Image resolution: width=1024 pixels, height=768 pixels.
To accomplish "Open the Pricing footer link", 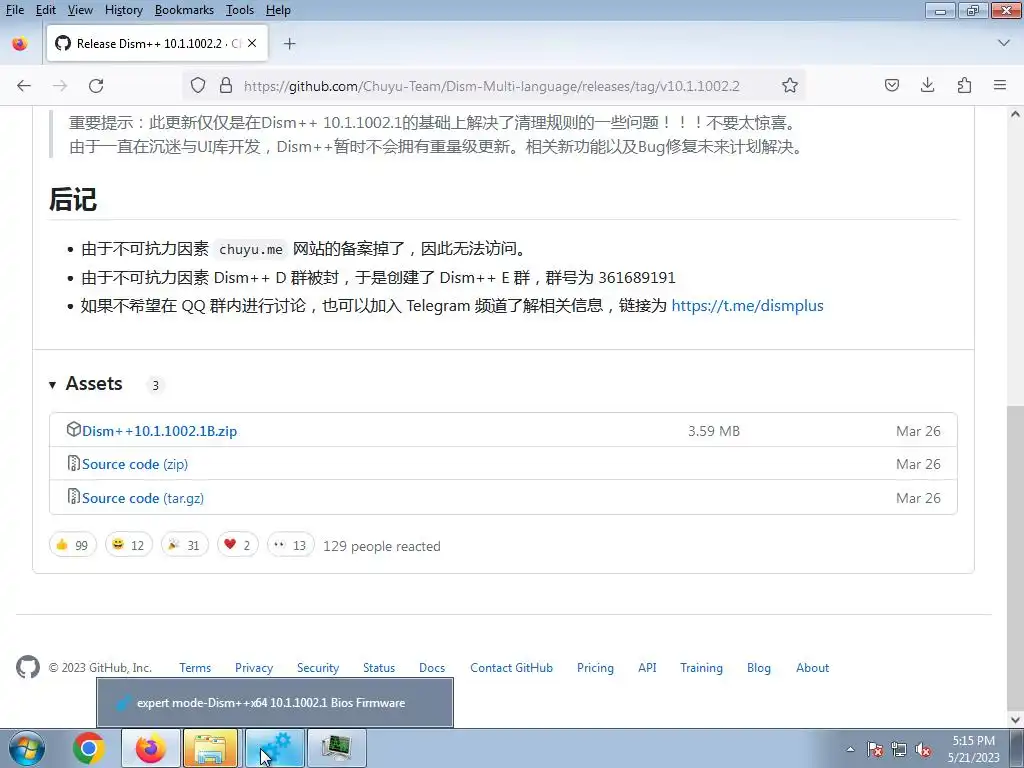I will 595,667.
